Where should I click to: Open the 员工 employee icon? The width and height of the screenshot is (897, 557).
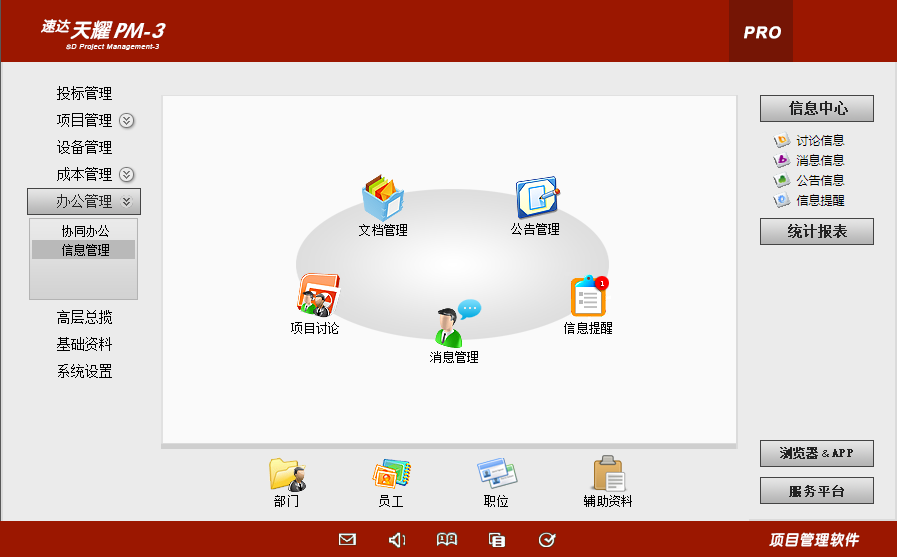coord(391,475)
